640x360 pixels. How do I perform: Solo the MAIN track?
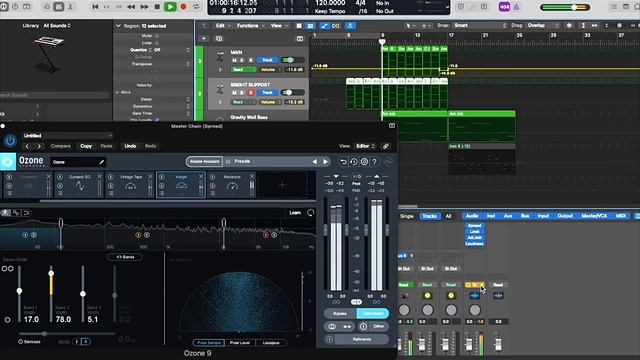tap(242, 60)
